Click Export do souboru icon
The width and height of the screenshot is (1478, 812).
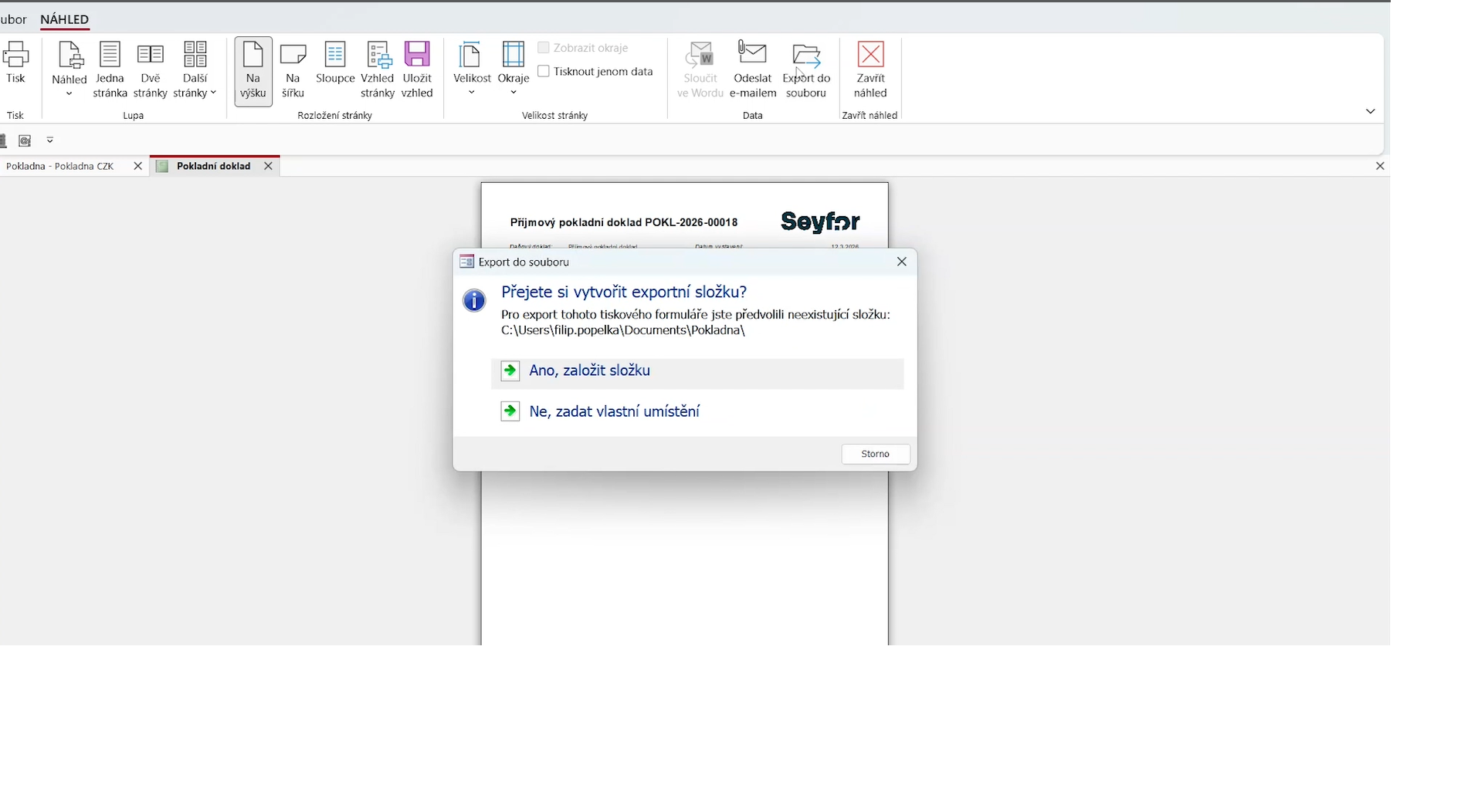tap(806, 56)
